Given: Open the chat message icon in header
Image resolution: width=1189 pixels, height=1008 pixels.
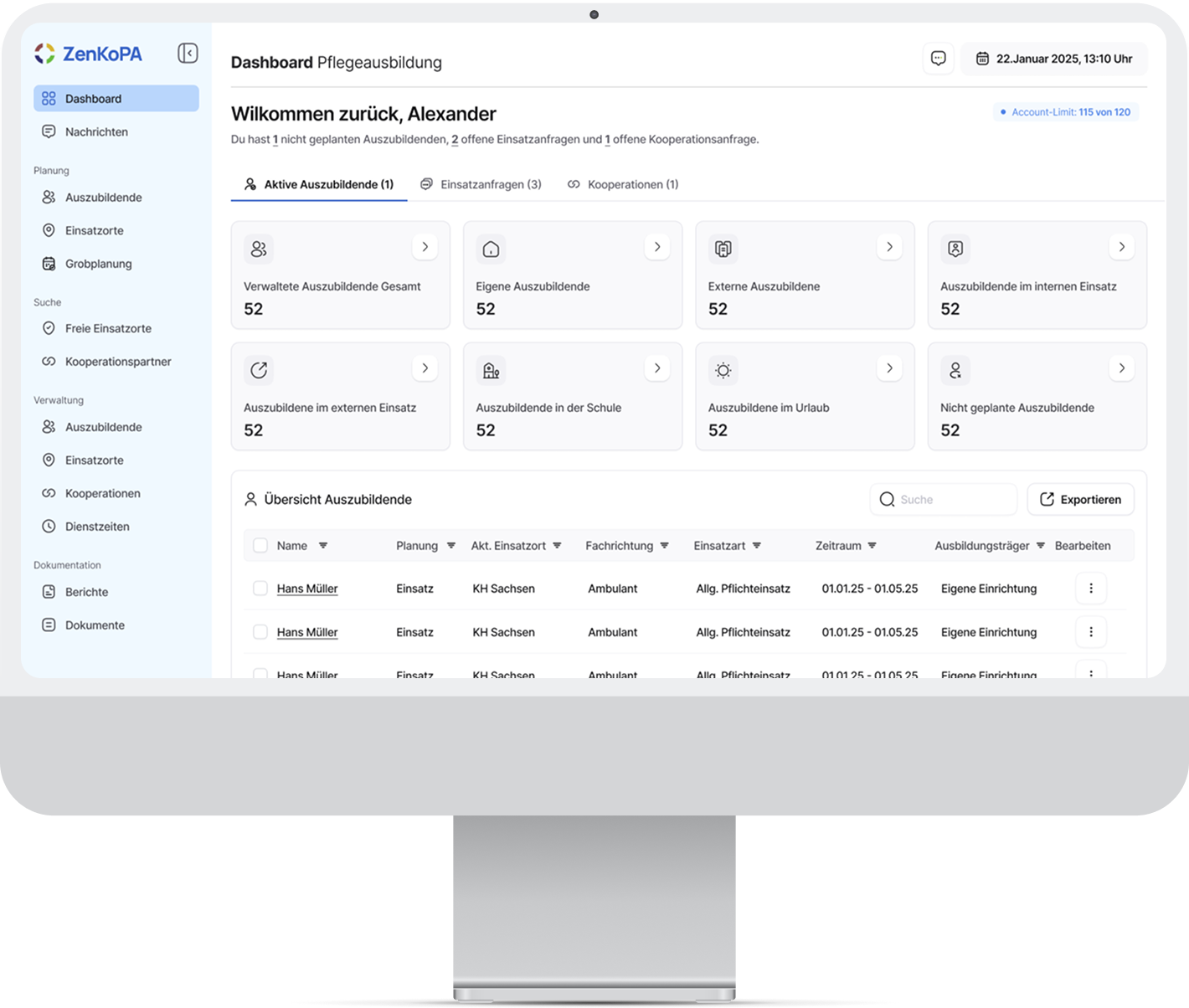Looking at the screenshot, I should point(938,59).
